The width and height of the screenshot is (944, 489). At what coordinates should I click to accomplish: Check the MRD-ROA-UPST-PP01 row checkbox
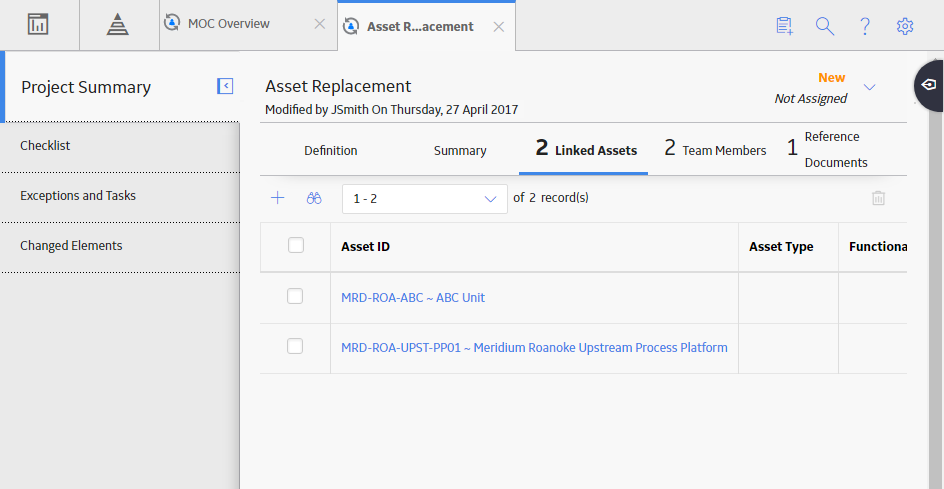pos(295,346)
